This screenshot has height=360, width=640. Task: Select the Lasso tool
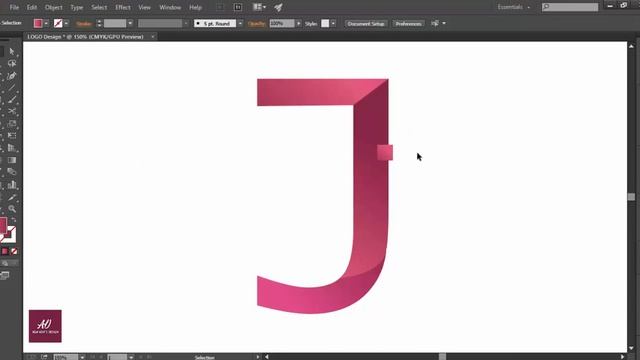click(12, 64)
